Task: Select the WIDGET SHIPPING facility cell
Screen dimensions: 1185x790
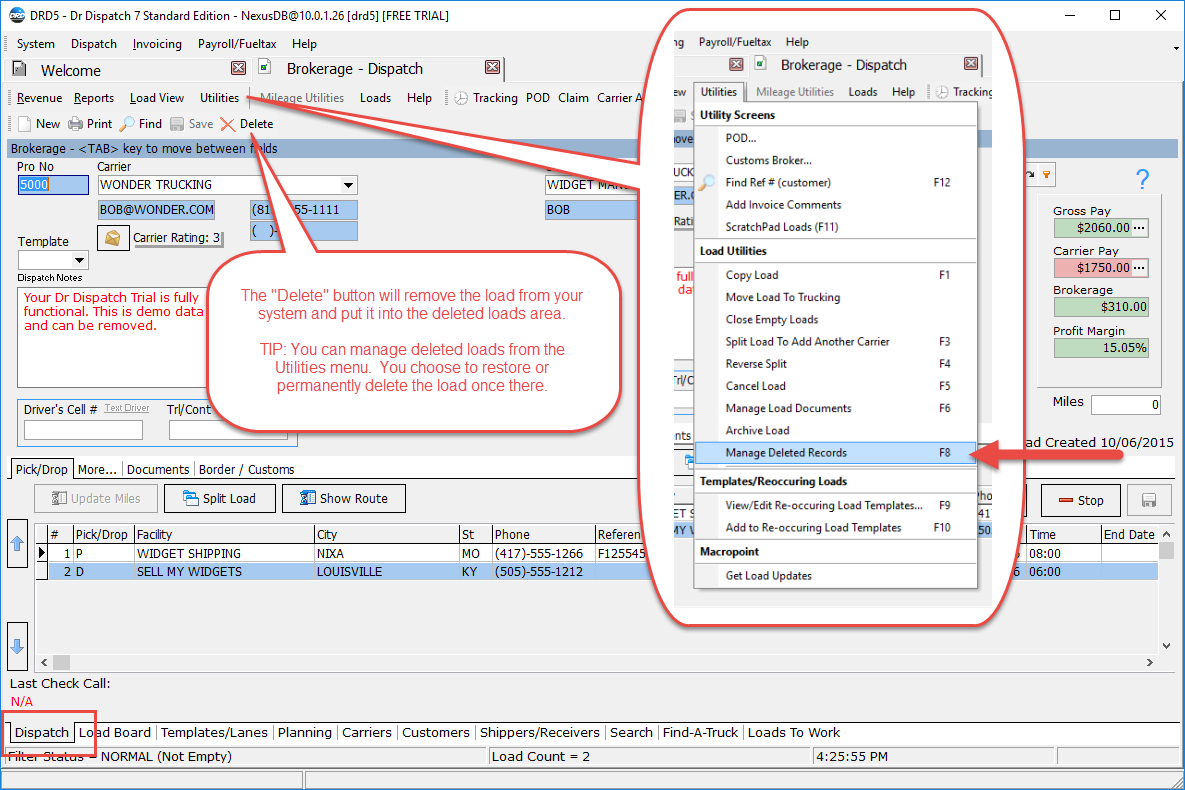Action: click(224, 553)
